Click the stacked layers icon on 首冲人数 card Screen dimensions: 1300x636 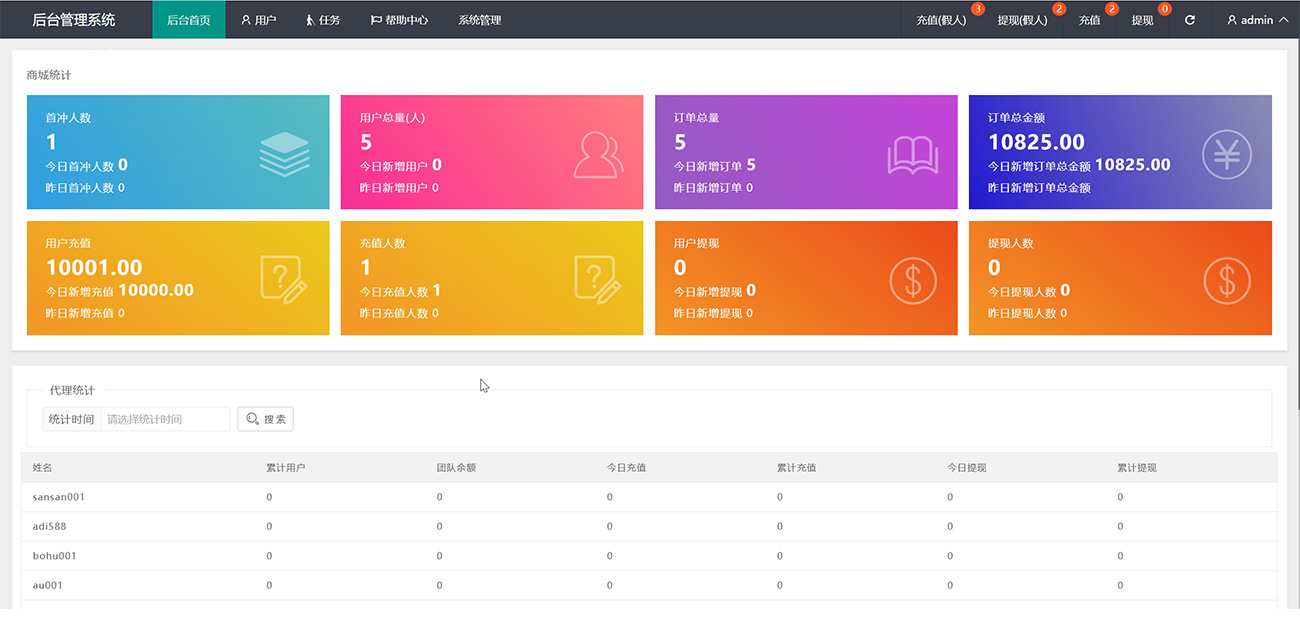pyautogui.click(x=284, y=154)
